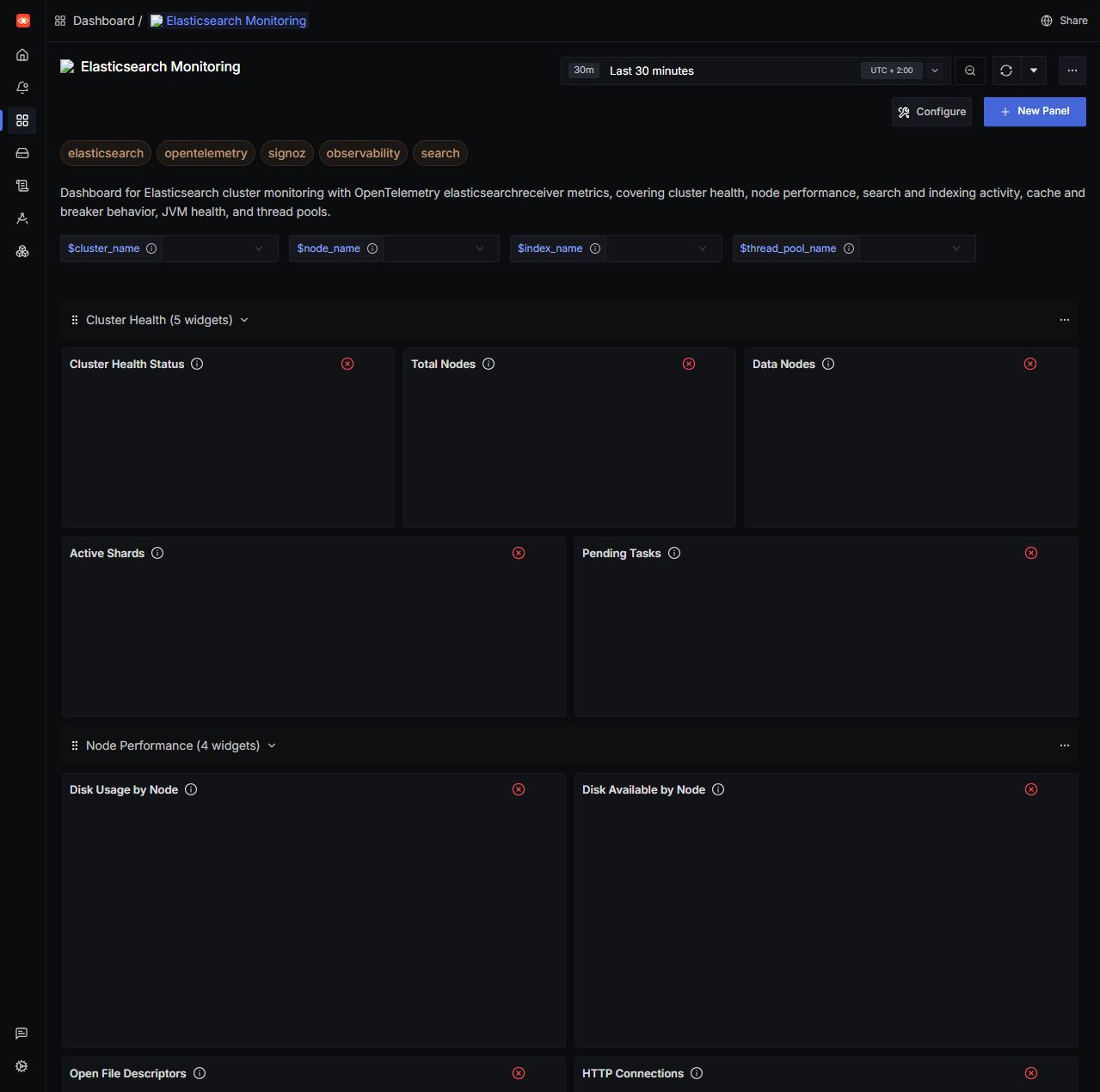Click the zoom out time range icon
This screenshot has width=1100, height=1092.
970,71
